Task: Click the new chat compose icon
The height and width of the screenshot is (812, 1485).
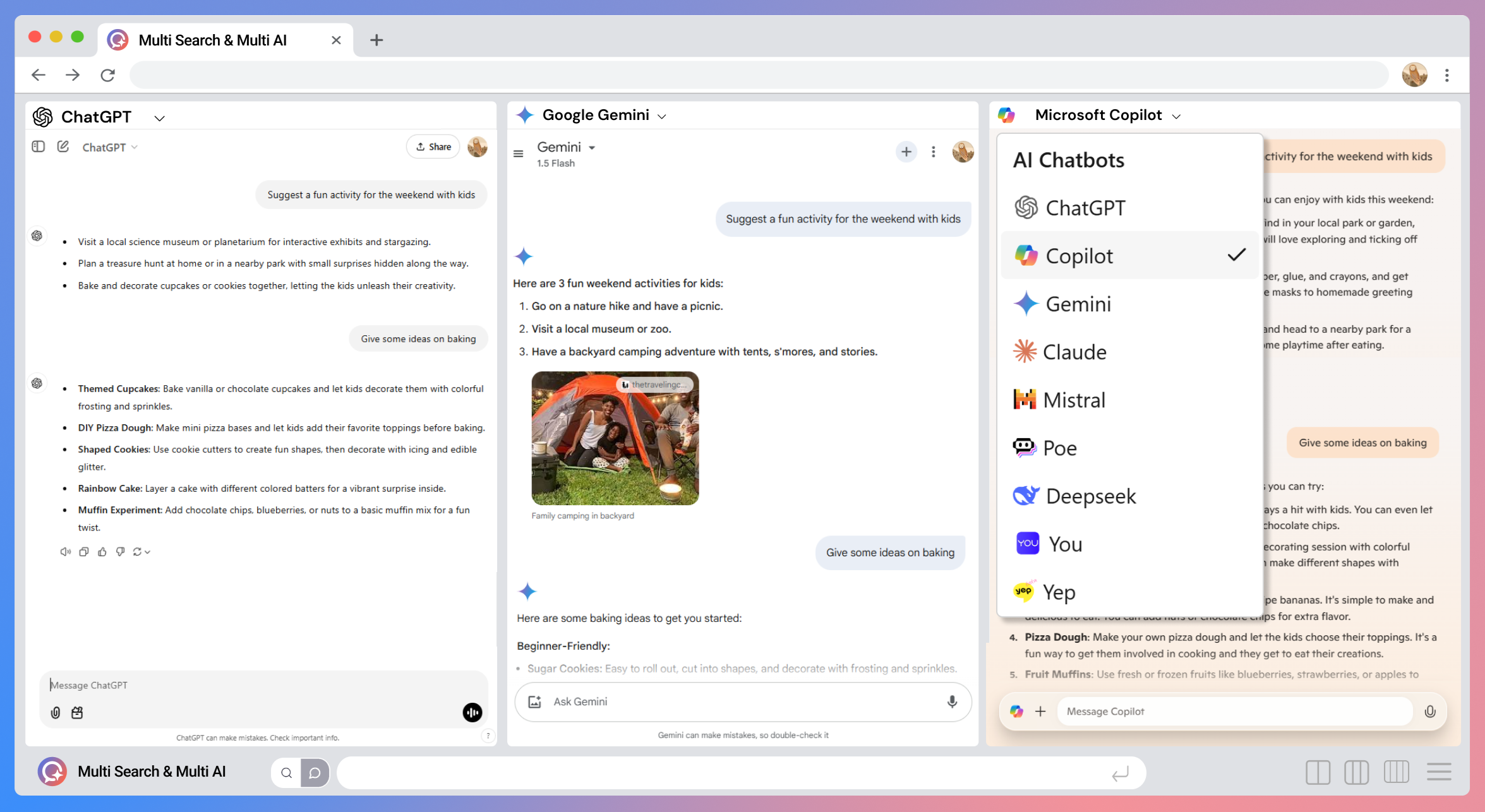Action: (63, 146)
